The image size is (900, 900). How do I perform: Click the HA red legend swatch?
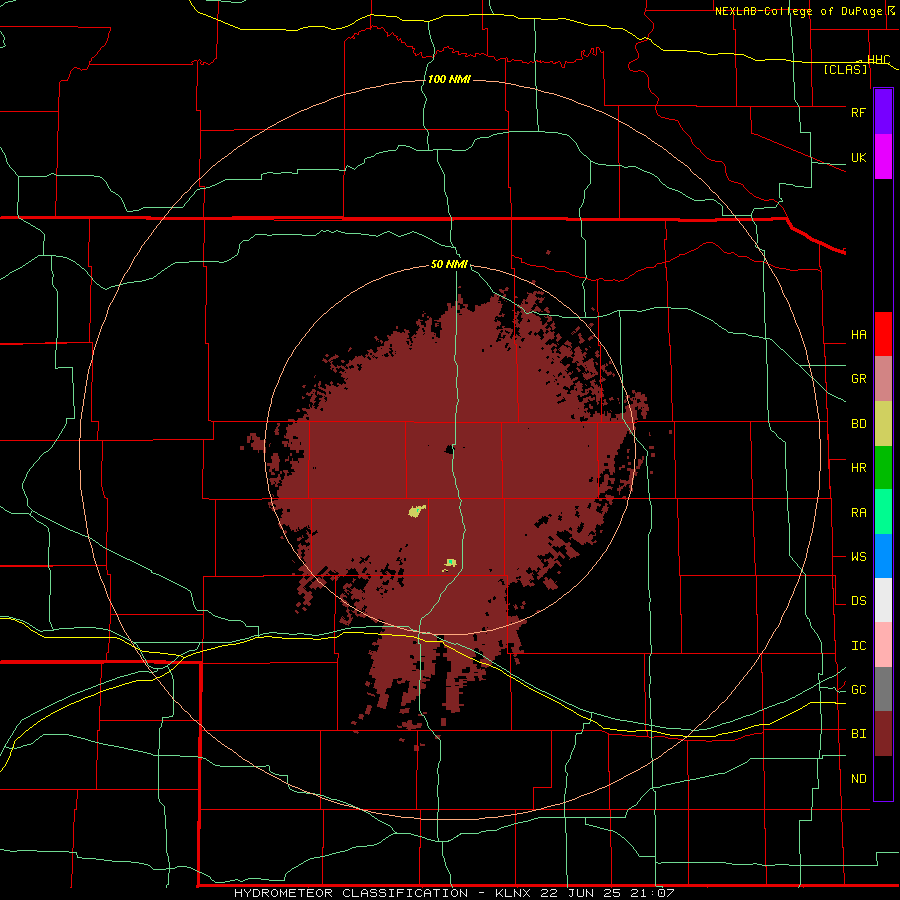883,334
